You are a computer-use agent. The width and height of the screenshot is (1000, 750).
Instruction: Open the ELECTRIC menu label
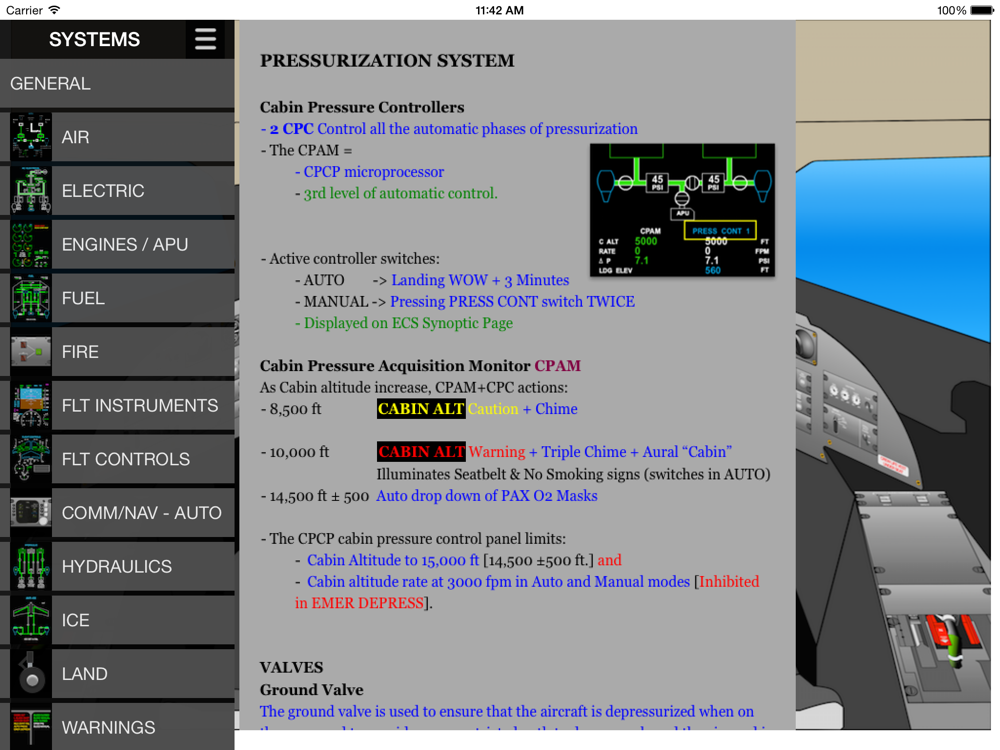(103, 191)
